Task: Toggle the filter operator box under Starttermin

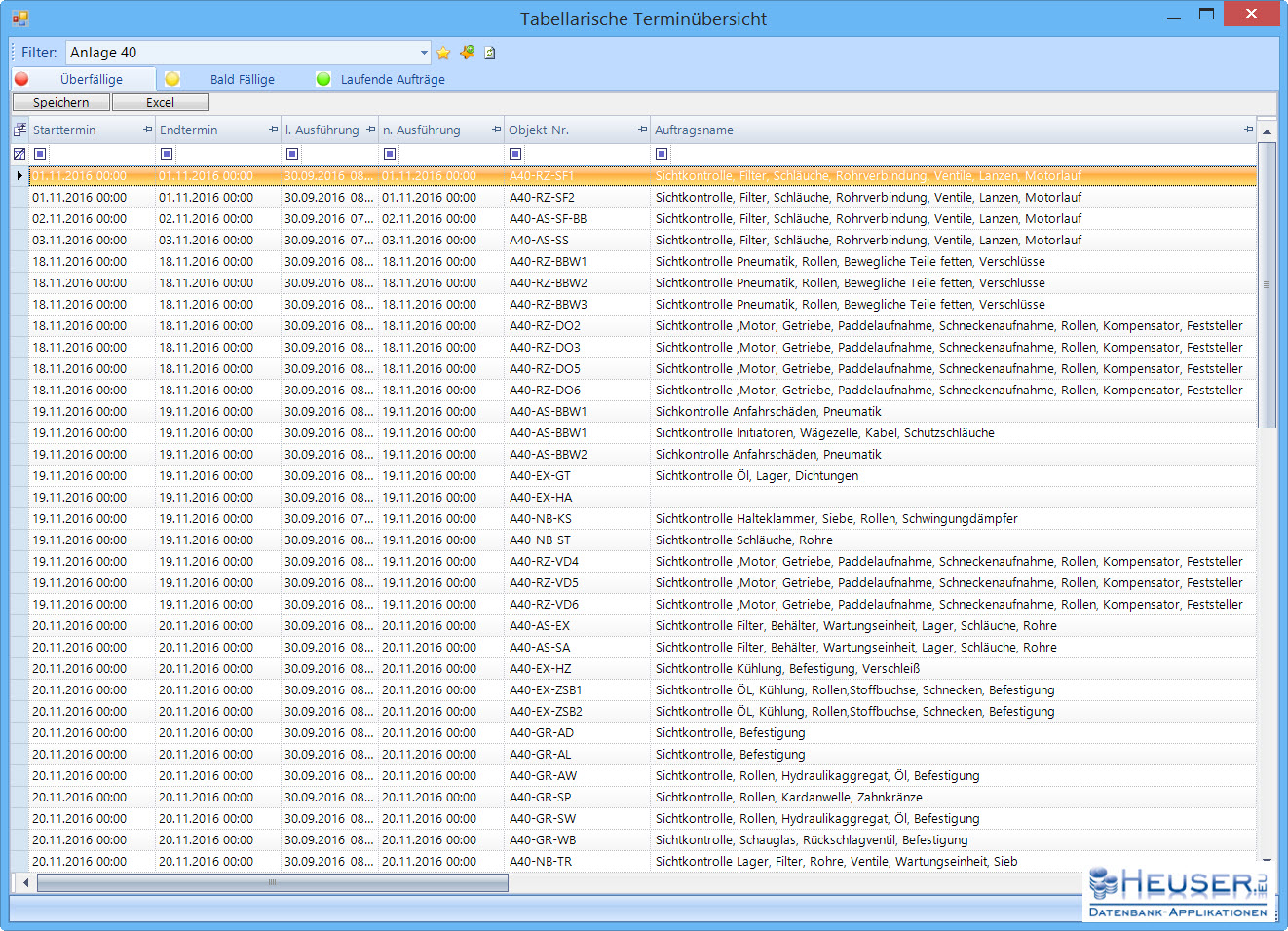Action: click(x=40, y=154)
